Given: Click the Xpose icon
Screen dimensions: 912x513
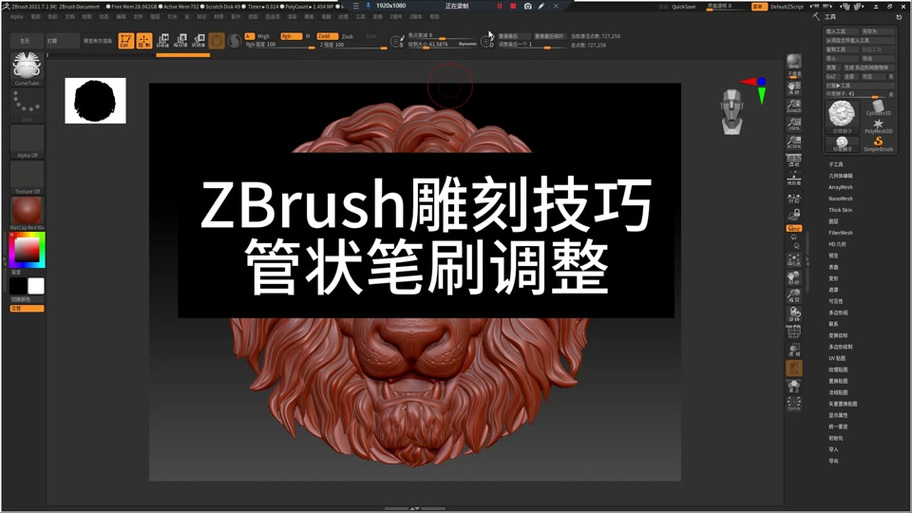Looking at the screenshot, I should pos(794,404).
